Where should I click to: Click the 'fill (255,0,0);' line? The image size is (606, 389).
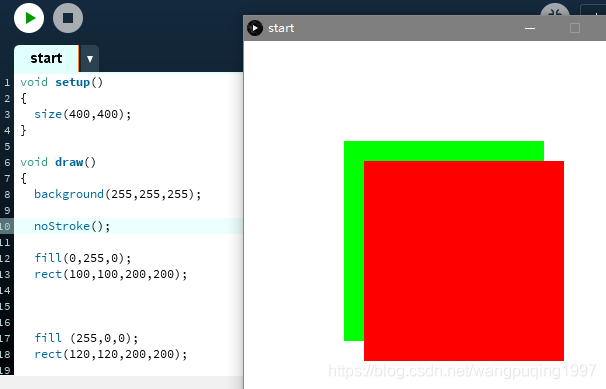pos(86,338)
